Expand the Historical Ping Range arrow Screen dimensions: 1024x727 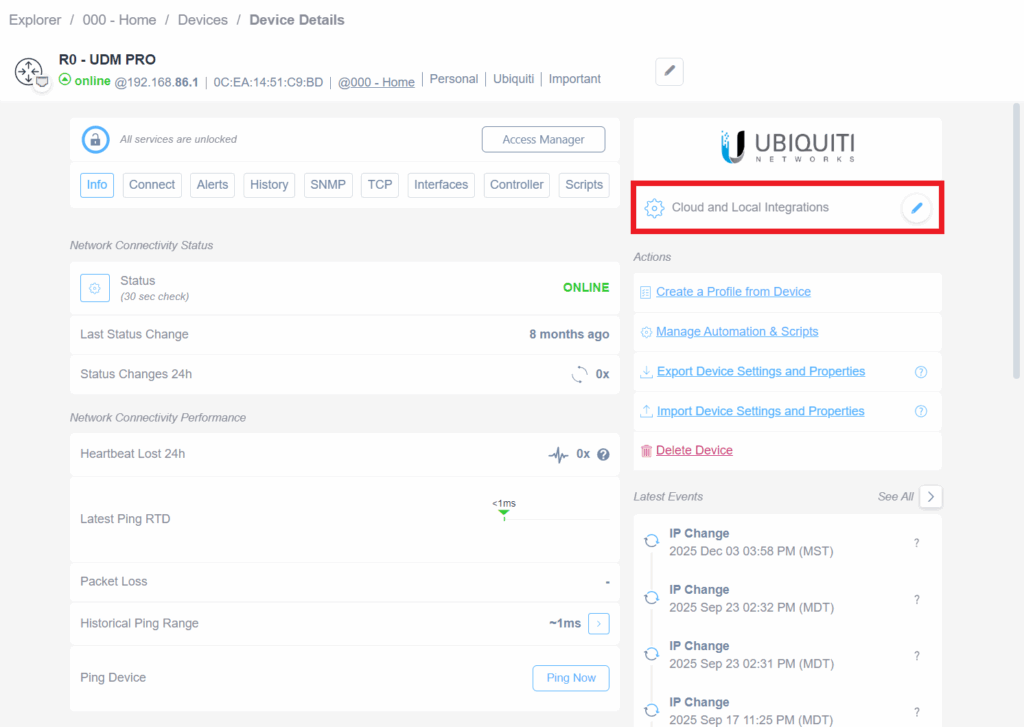coord(598,624)
